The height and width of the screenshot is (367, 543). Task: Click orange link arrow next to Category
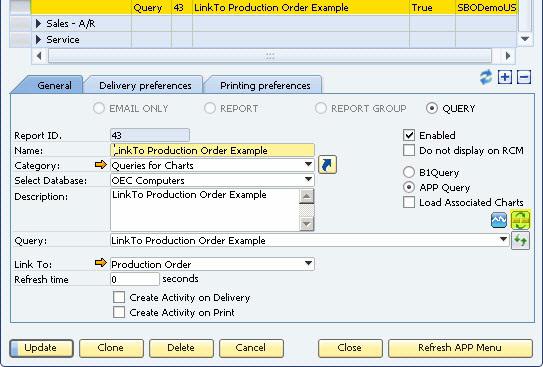[x=101, y=164]
